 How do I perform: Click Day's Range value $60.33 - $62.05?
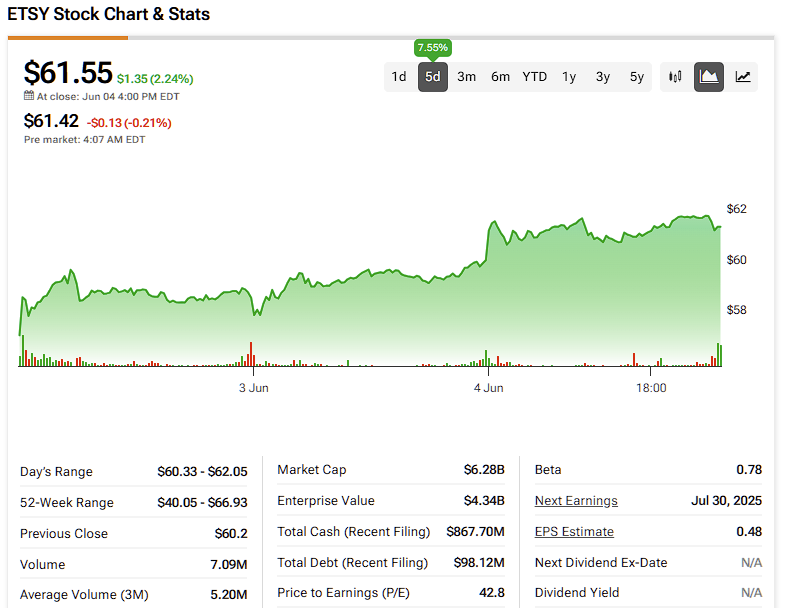(x=203, y=472)
